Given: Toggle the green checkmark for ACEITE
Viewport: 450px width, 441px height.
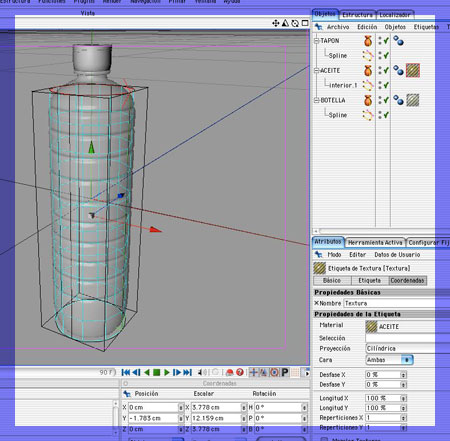Looking at the screenshot, I should point(386,70).
